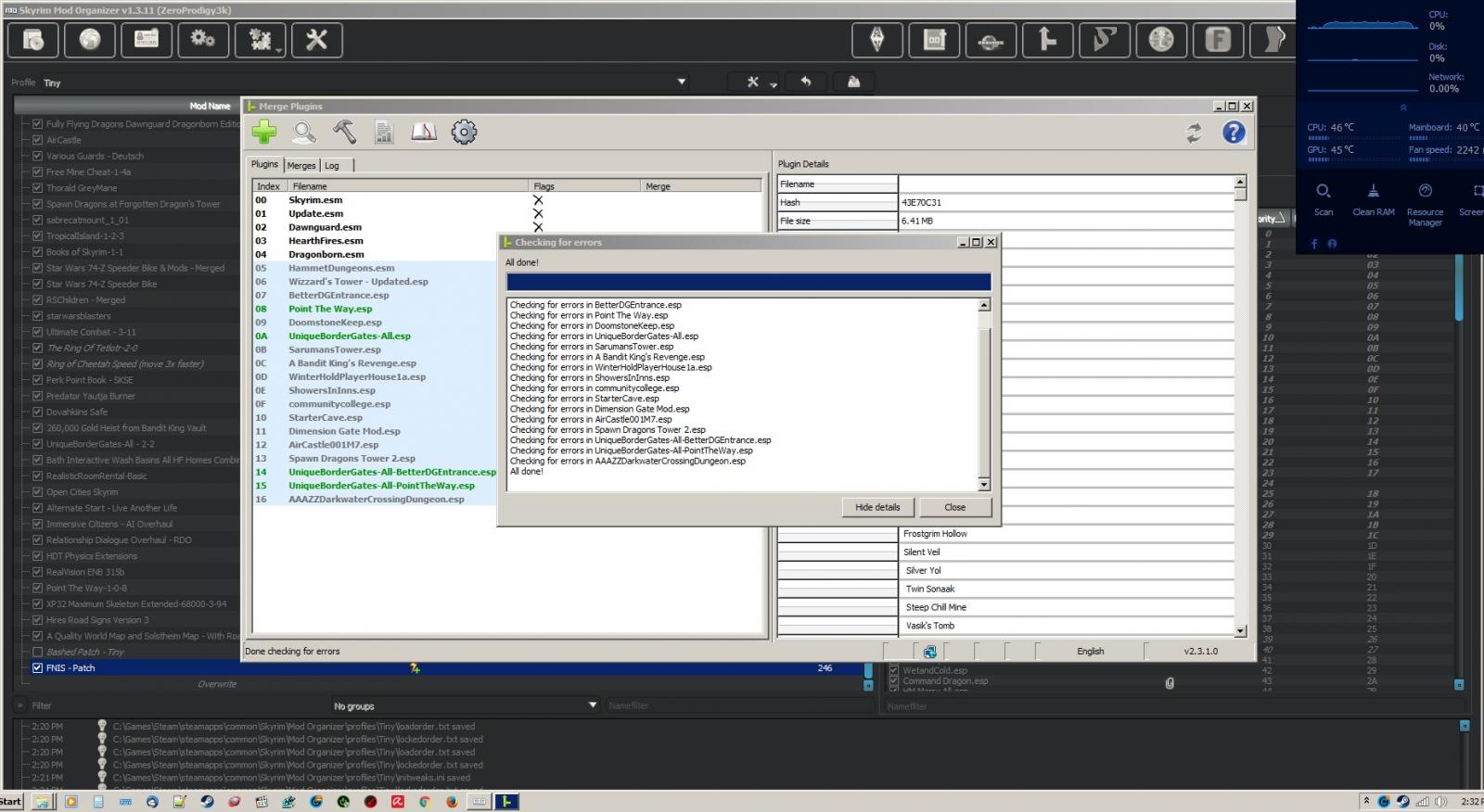
Task: Click the Start button on the taskbar
Action: click(x=11, y=802)
